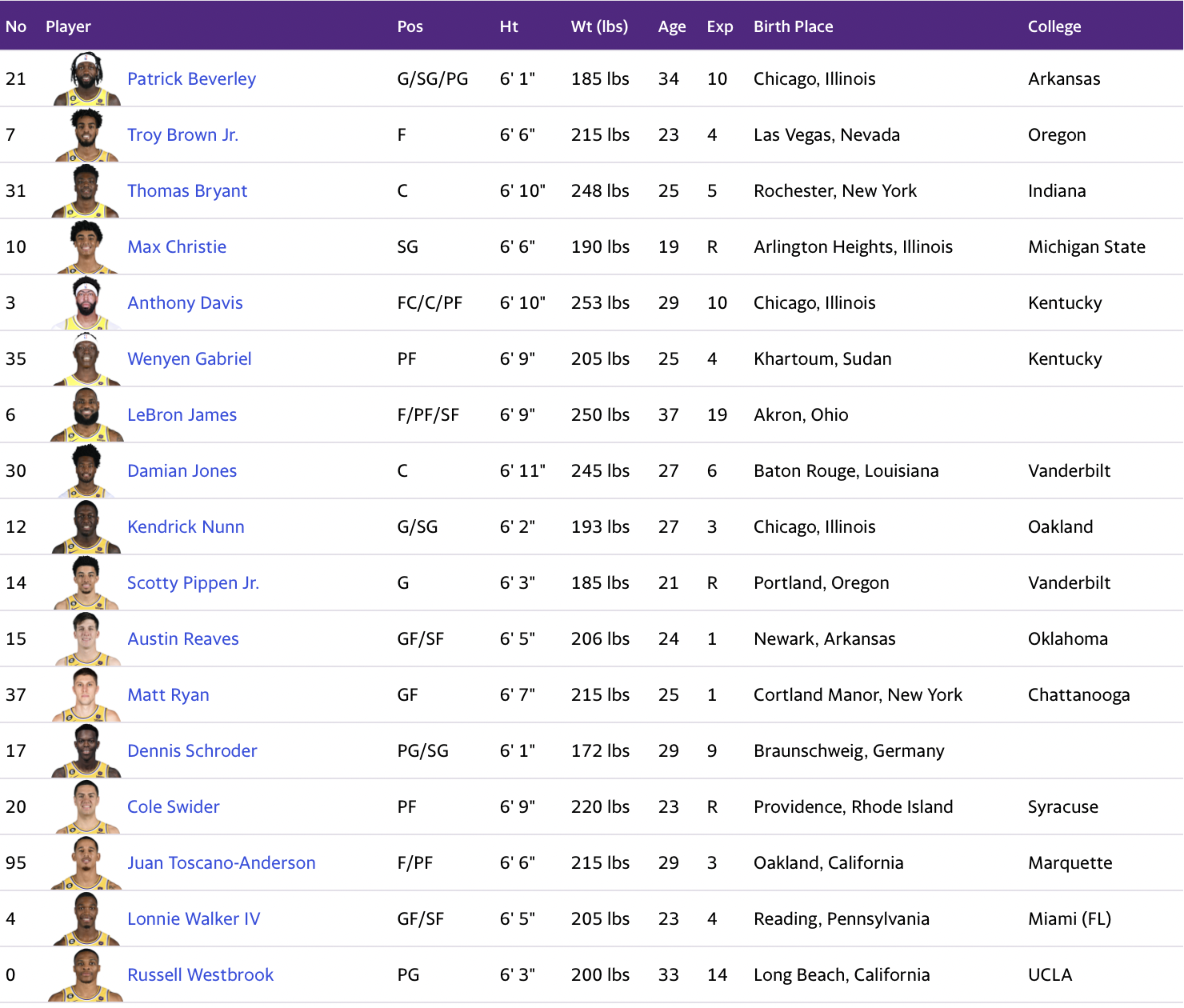
Task: Open Patrick Beverley's player page
Action: (191, 78)
